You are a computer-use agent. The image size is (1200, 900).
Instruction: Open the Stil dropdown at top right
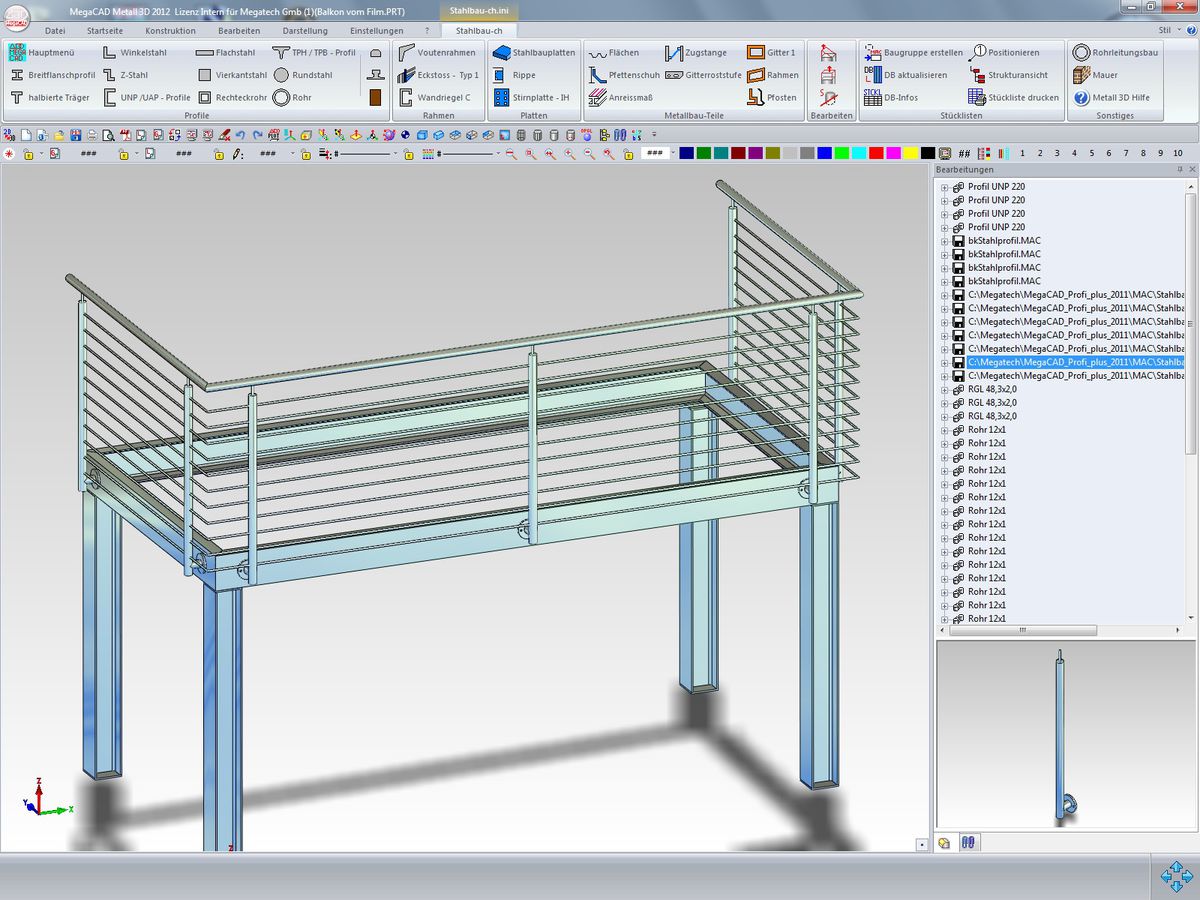click(1169, 31)
